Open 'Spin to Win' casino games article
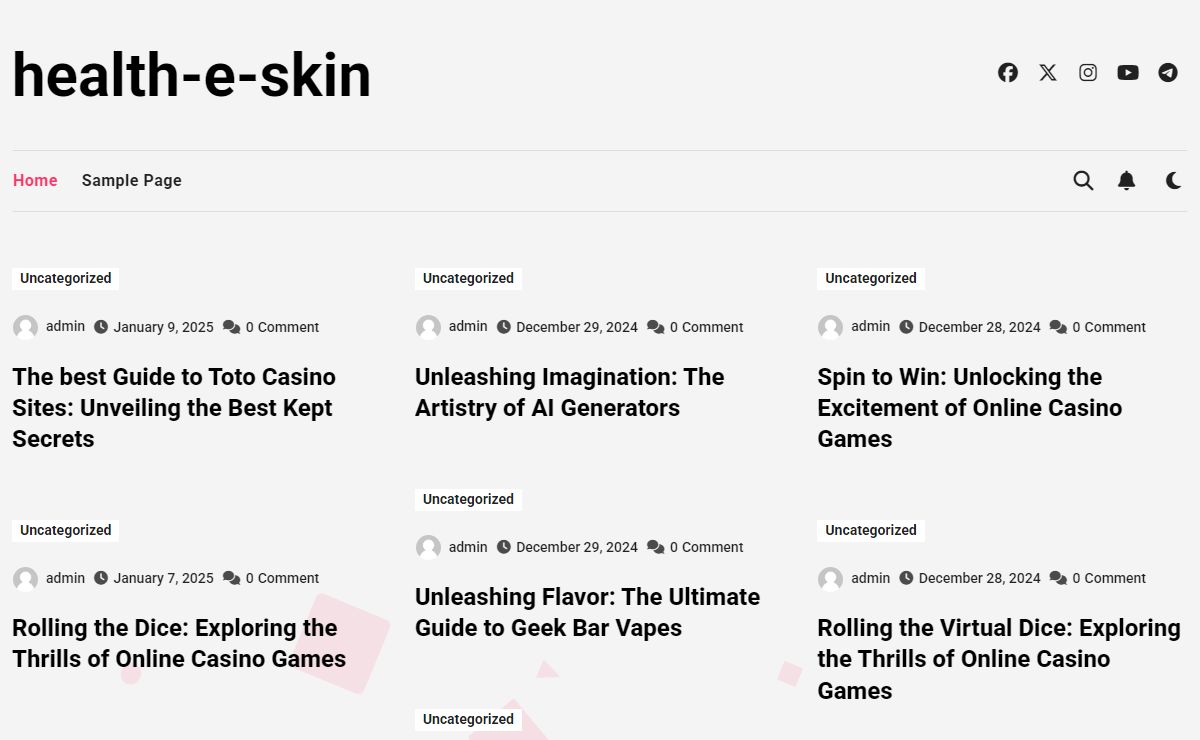1200x740 pixels. tap(969, 408)
